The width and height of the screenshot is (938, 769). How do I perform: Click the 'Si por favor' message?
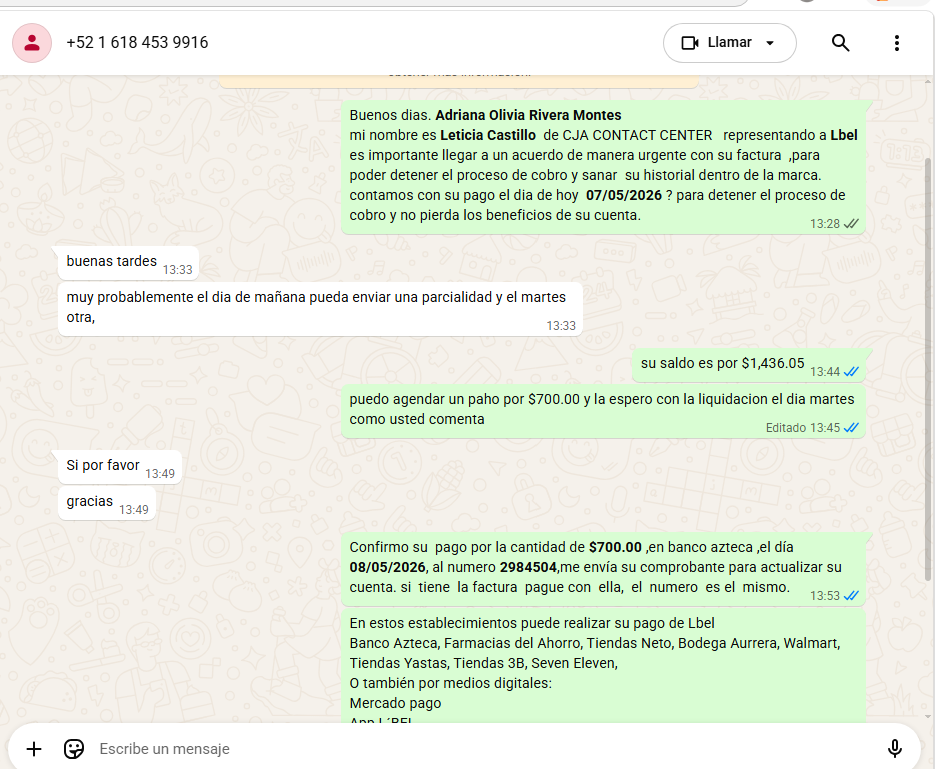click(x=120, y=467)
